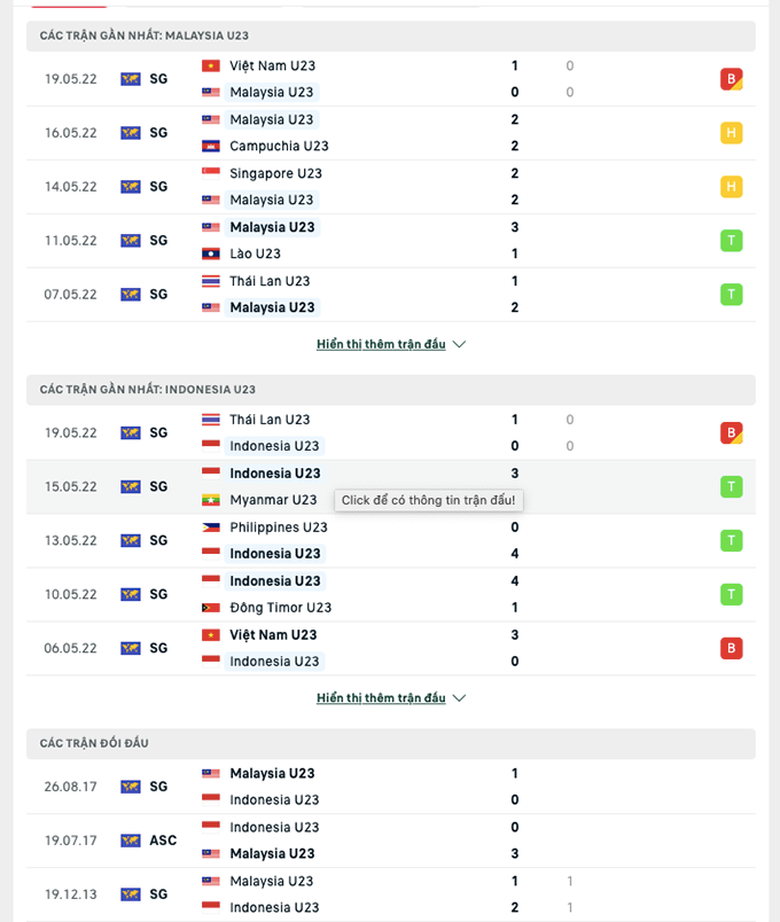The width and height of the screenshot is (780, 922).
Task: Expand more Malaysia U23 matches with chevron
Action: [x=459, y=344]
